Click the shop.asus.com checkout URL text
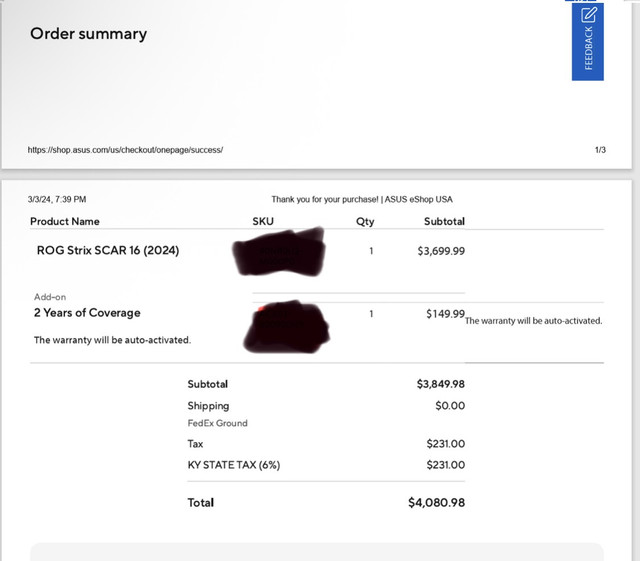Viewport: 640px width, 561px height. [125, 150]
